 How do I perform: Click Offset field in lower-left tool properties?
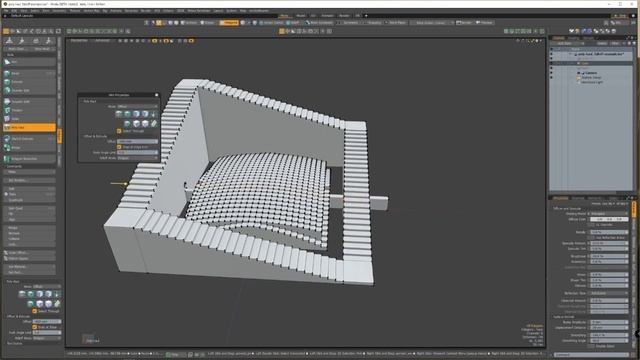[x=47, y=322]
